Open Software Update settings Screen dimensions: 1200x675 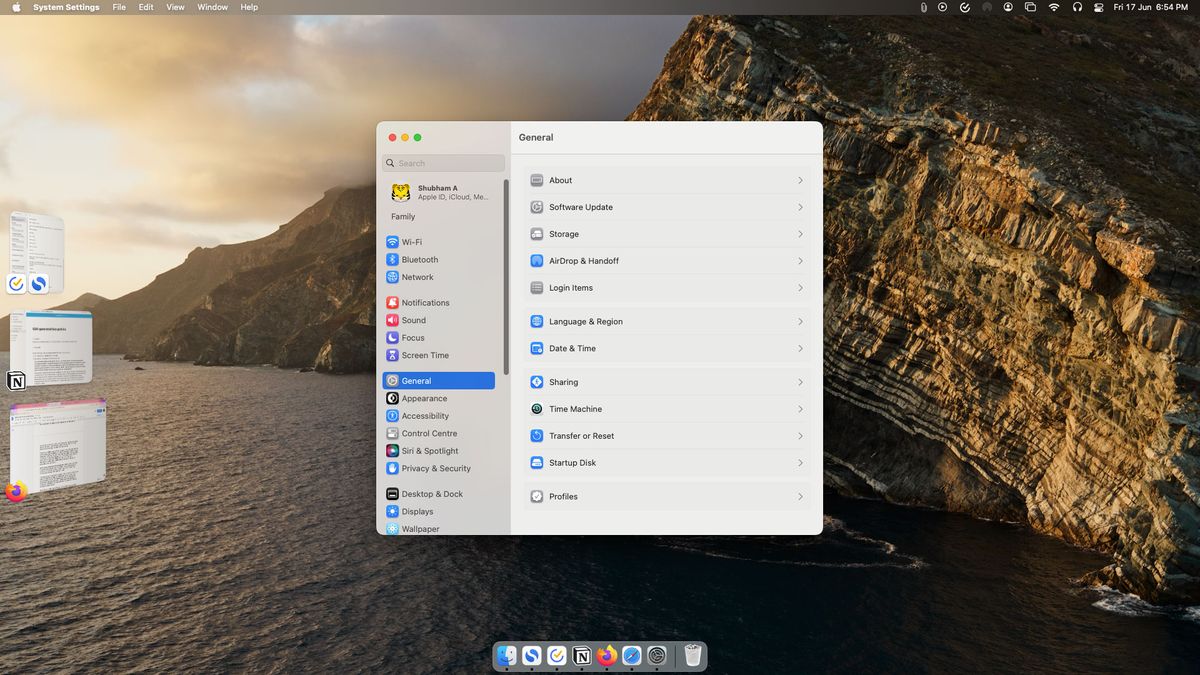click(x=580, y=207)
